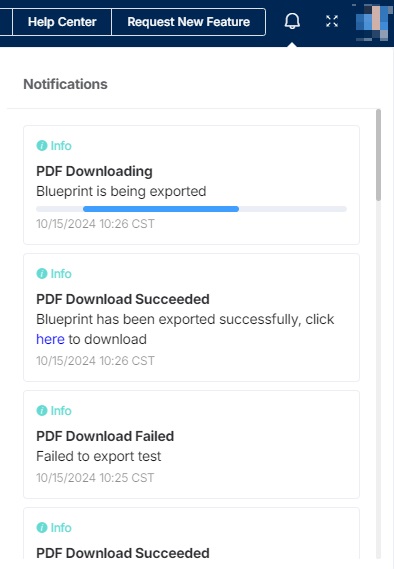The width and height of the screenshot is (394, 569).
Task: Click Request New Feature button
Action: [x=189, y=22]
